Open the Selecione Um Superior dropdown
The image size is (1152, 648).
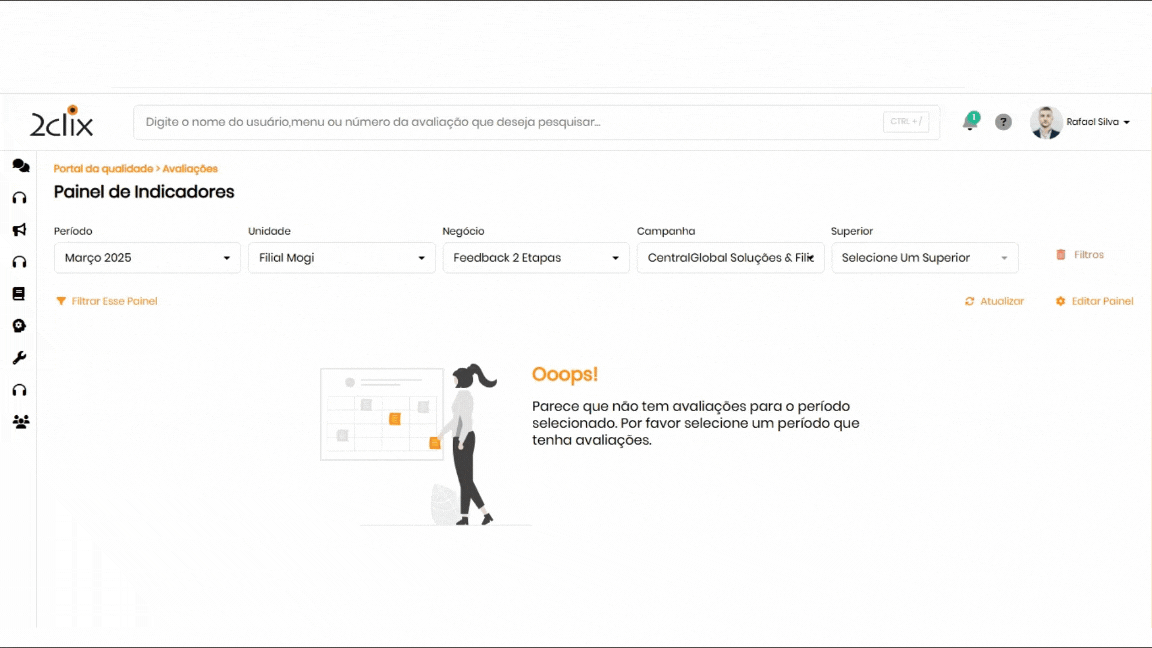tap(924, 258)
